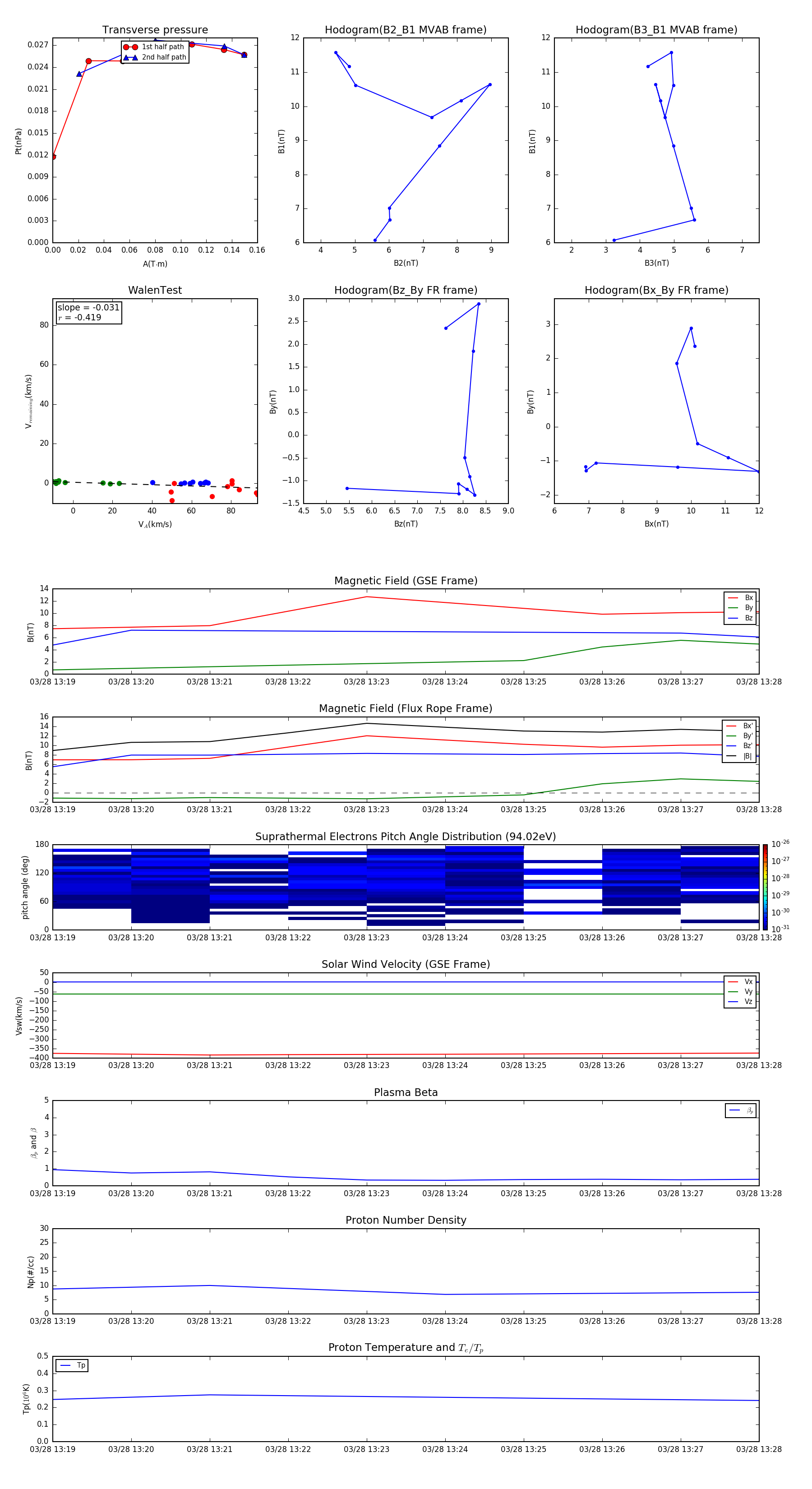This screenshot has height=1489, width=812.
Task: Click the 'Plasma Beta' plot title
Action: tap(406, 1092)
